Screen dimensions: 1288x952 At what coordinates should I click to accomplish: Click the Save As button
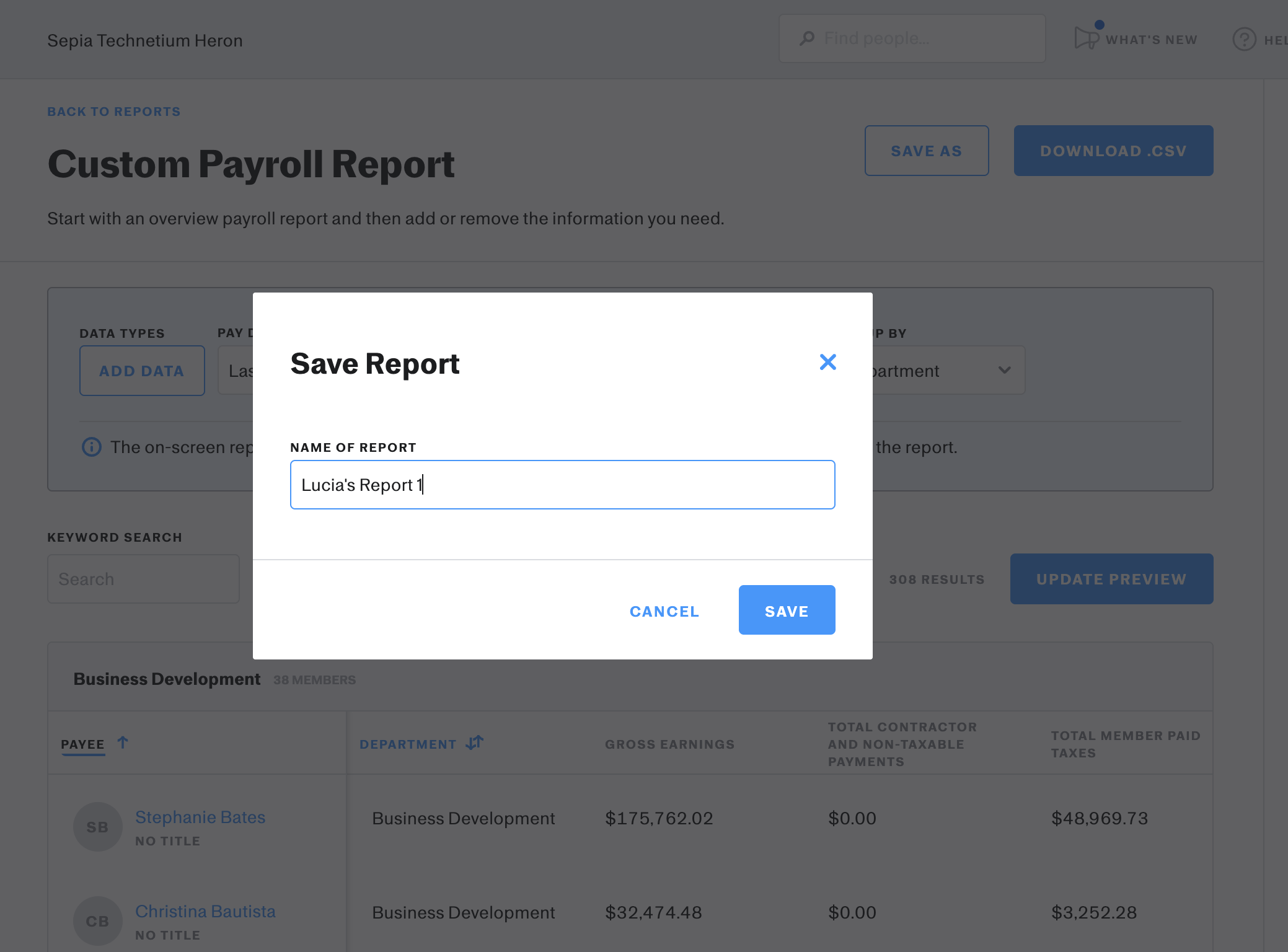926,151
